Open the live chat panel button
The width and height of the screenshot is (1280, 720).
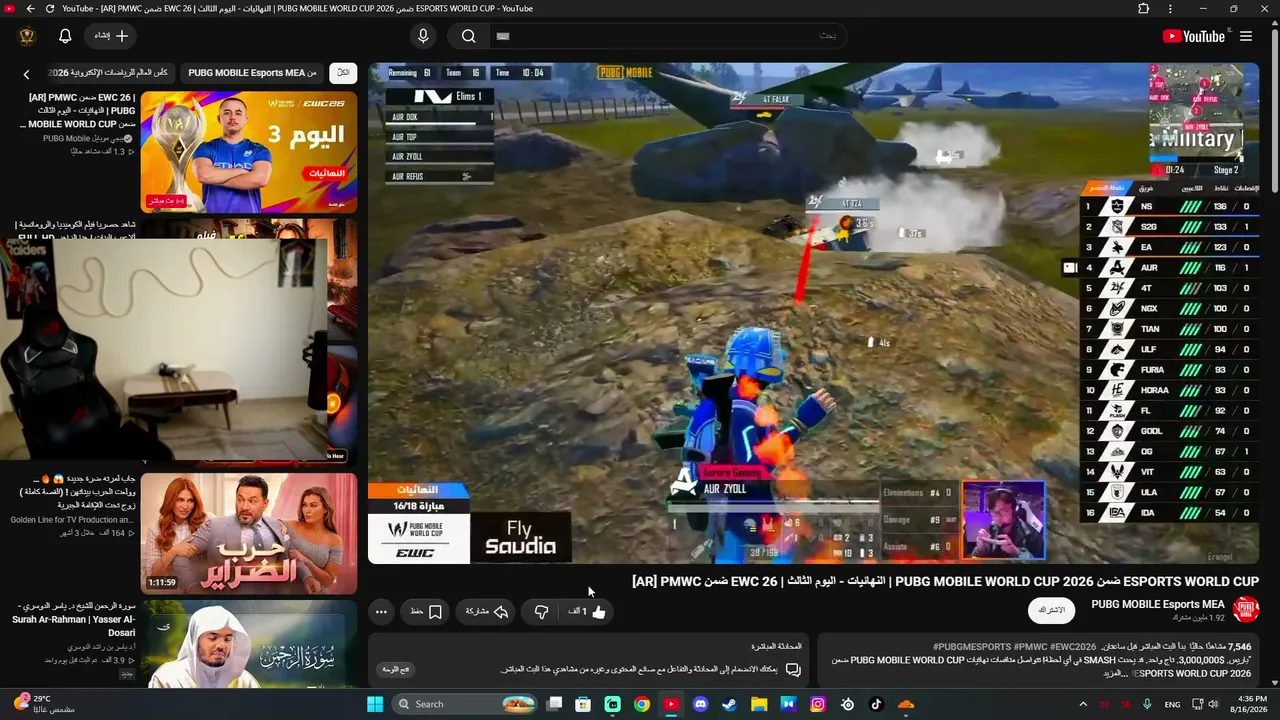point(396,669)
